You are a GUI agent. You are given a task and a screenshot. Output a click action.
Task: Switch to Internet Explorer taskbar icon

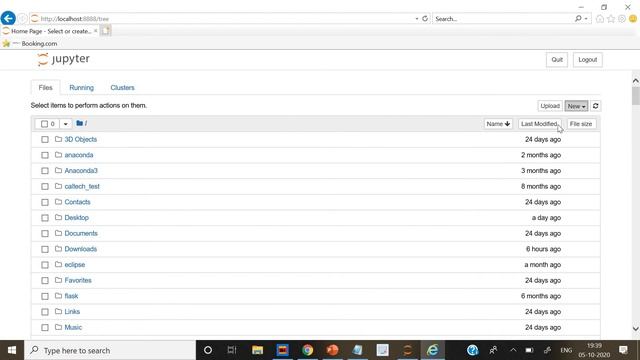point(432,350)
